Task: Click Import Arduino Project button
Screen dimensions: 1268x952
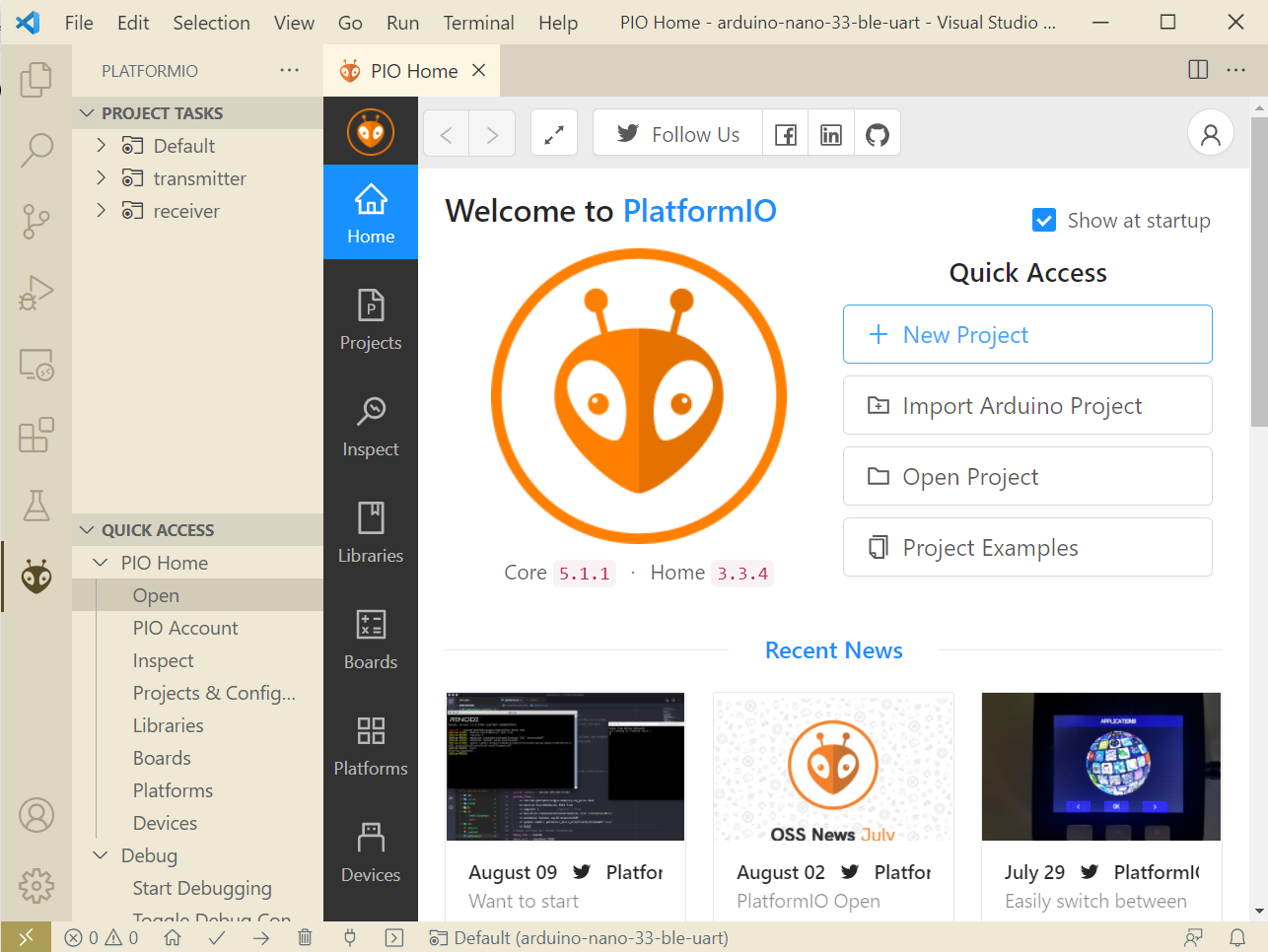Action: point(1027,405)
